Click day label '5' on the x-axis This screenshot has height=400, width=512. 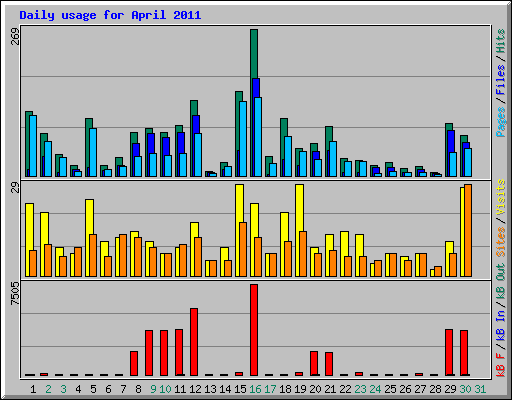[93, 389]
